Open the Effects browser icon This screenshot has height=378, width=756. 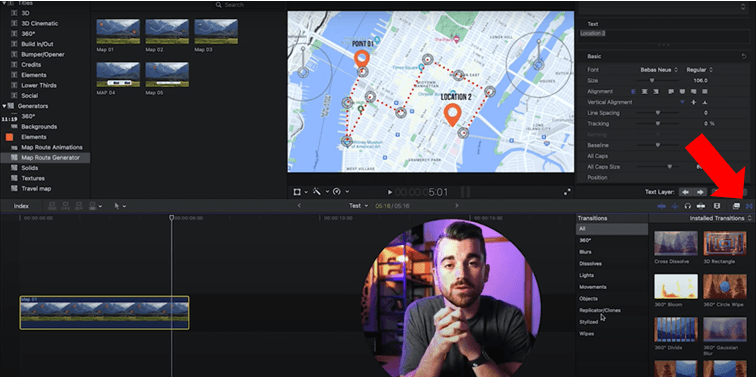click(736, 206)
